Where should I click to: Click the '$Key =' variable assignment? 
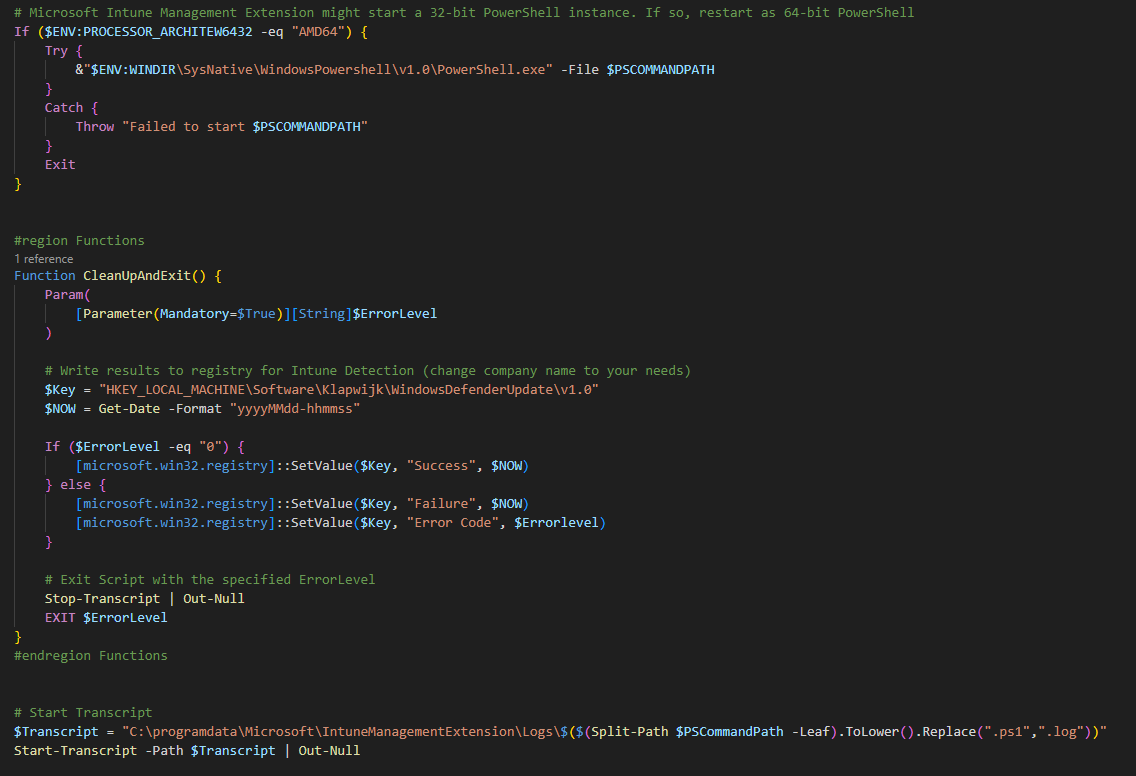click(x=67, y=390)
